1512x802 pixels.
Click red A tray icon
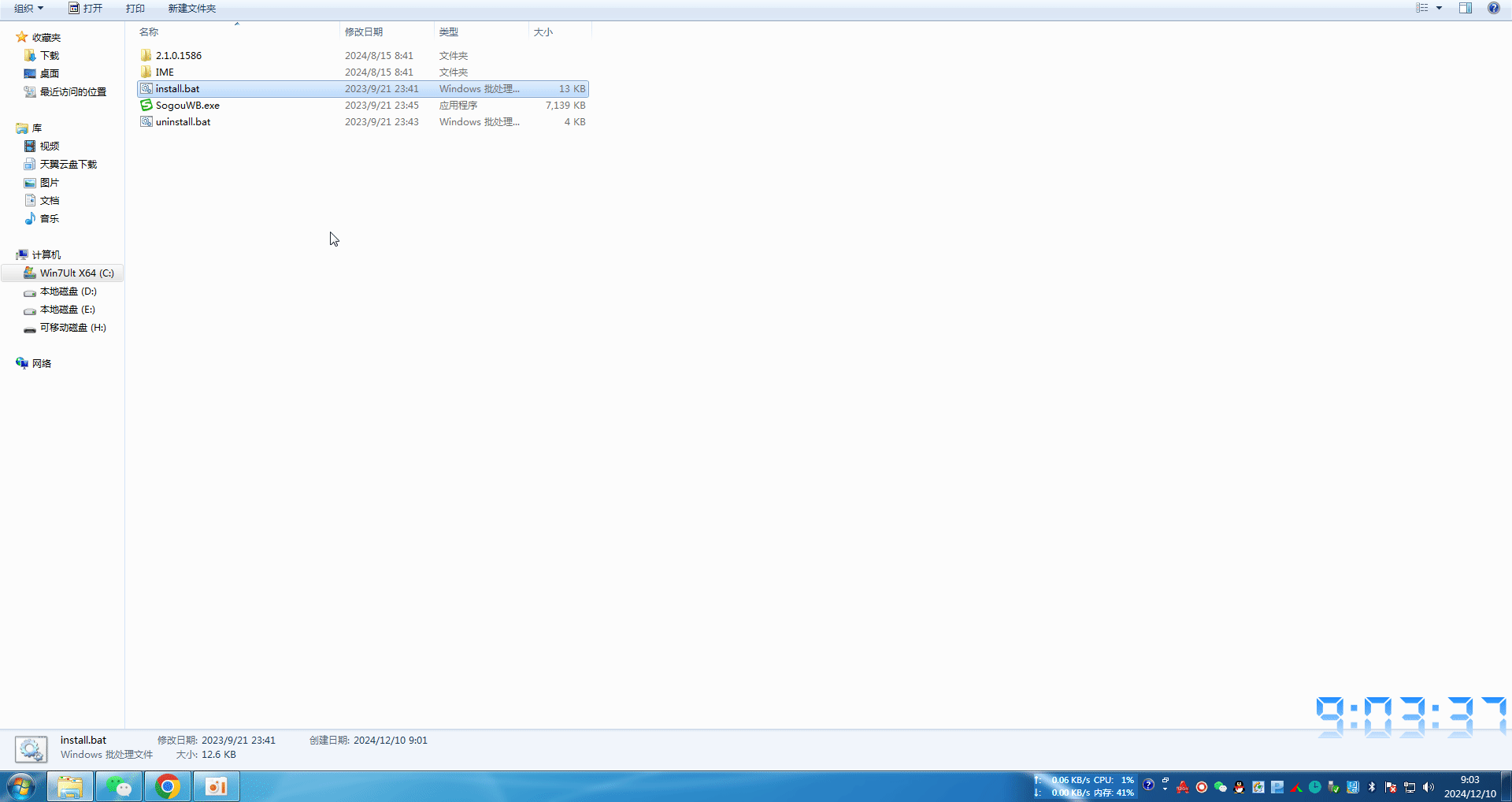1183,787
